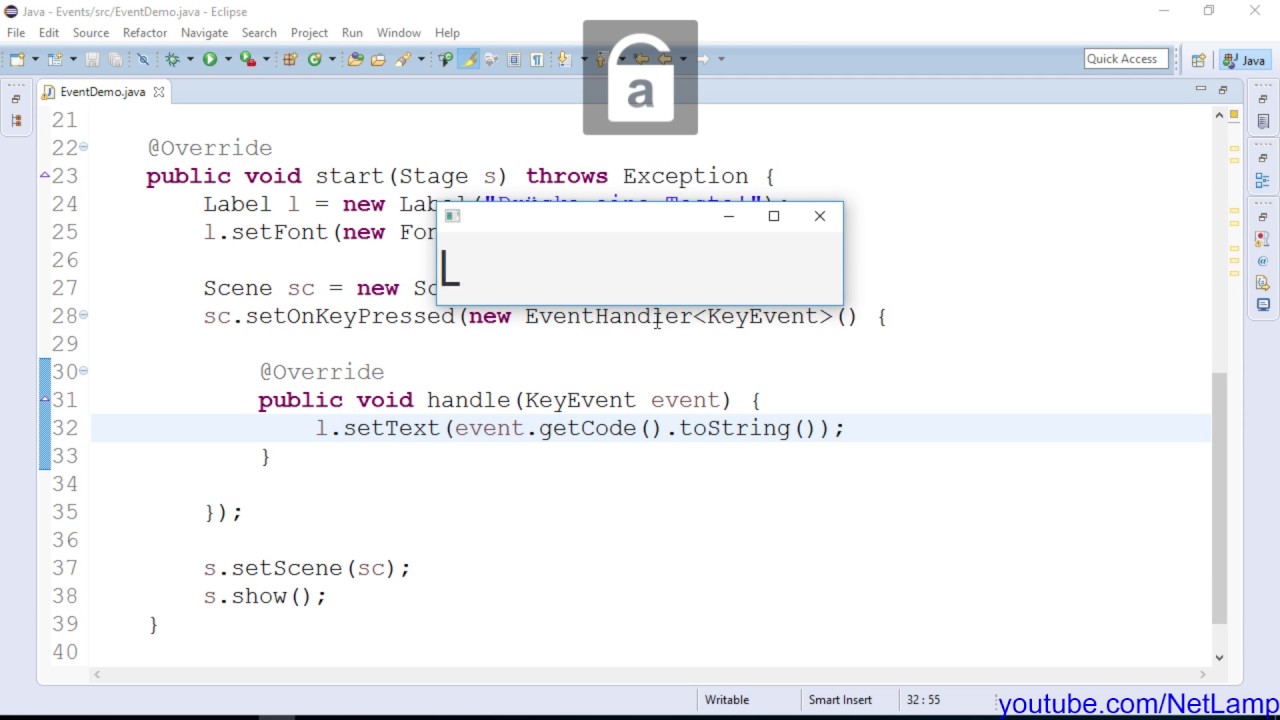Click the Save icon in the toolbar

(x=92, y=60)
